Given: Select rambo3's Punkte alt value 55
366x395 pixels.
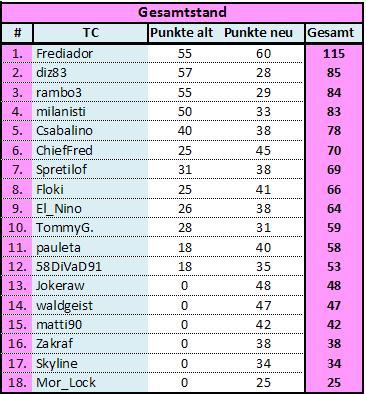Looking at the screenshot, I should click(185, 92).
